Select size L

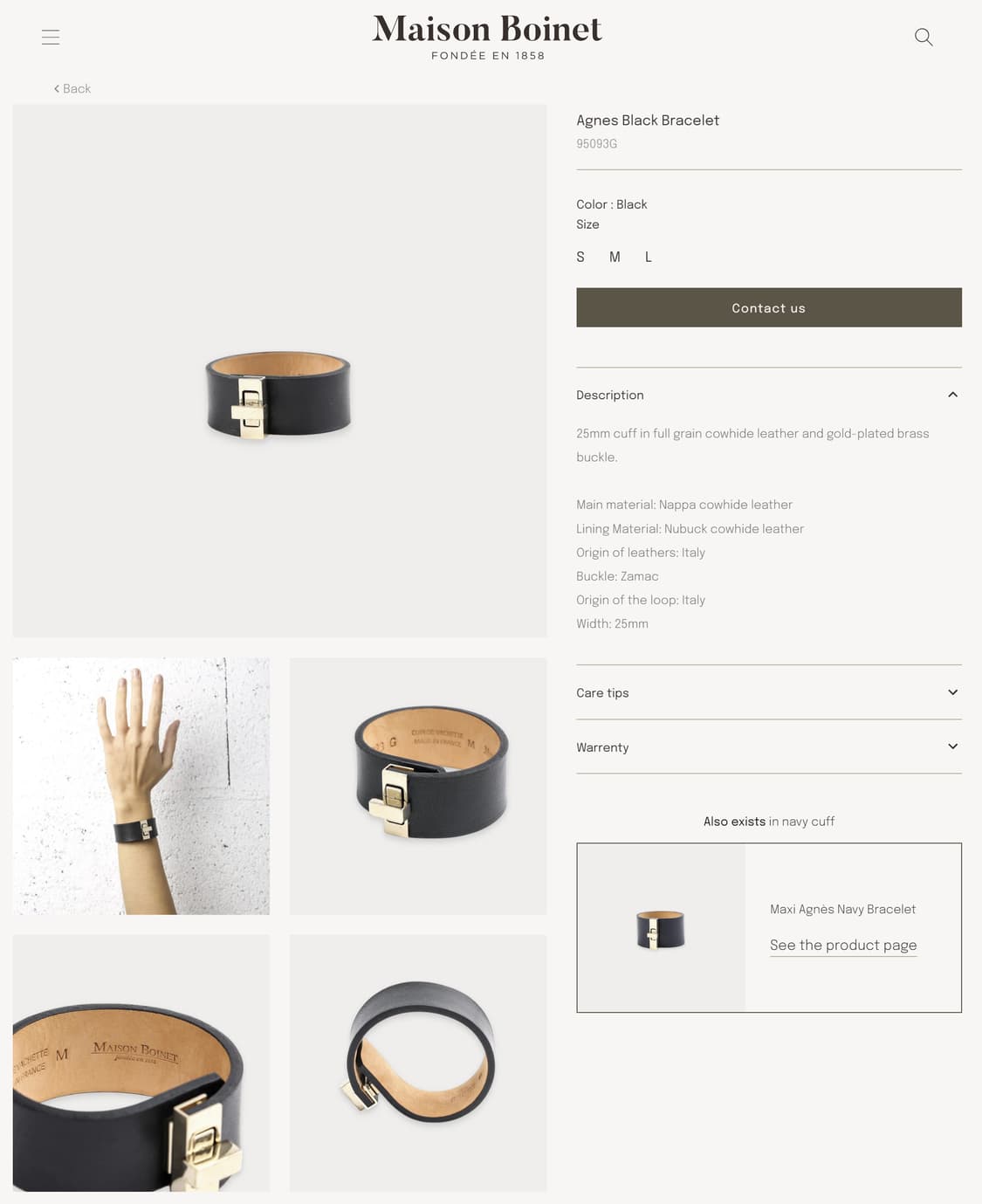click(x=649, y=257)
